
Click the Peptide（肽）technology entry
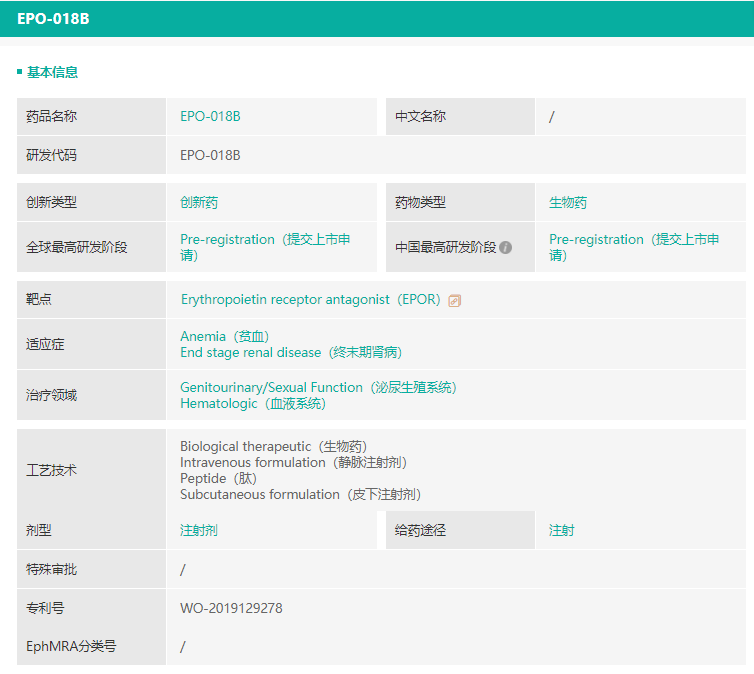point(218,478)
